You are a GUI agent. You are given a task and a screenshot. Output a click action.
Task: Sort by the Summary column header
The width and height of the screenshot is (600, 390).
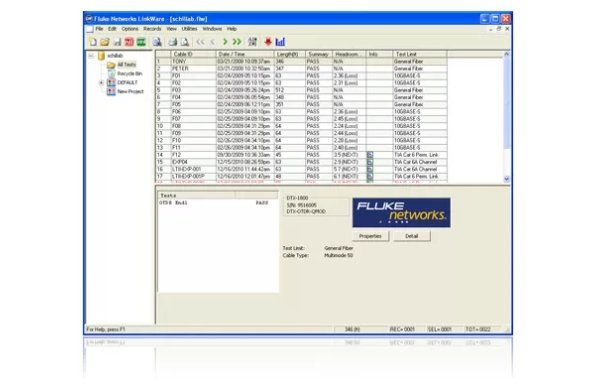click(x=318, y=54)
